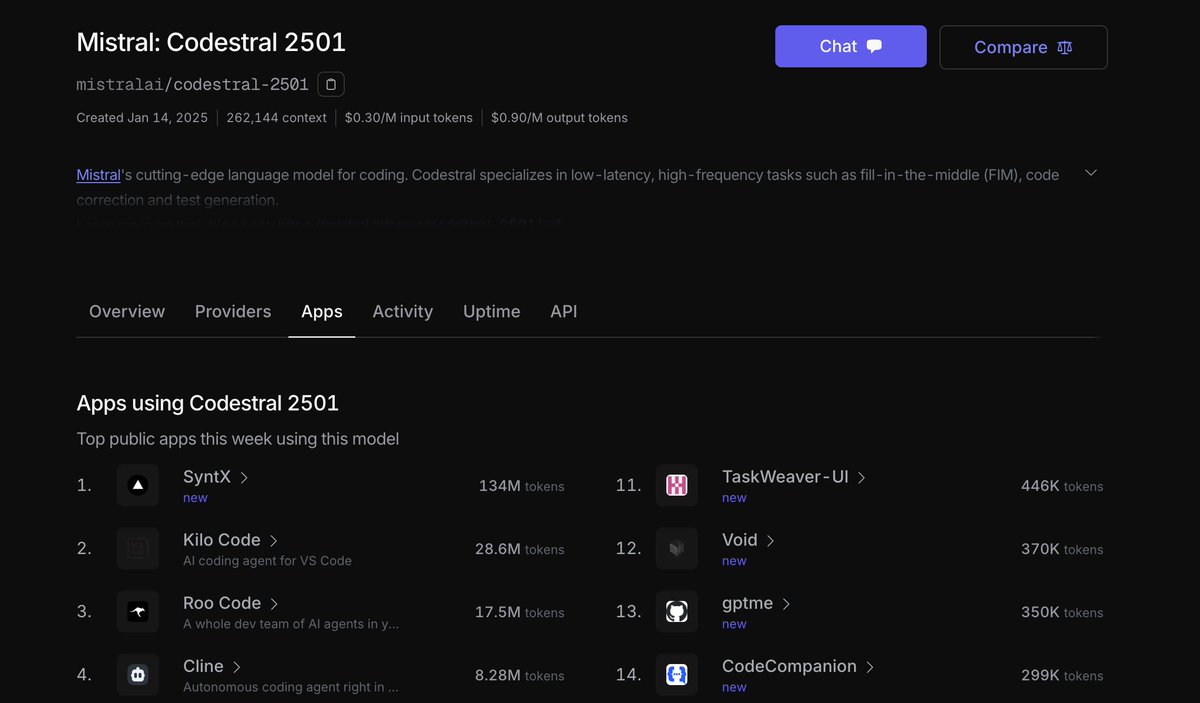
Task: Click the scales icon in Compare button
Action: click(1064, 47)
